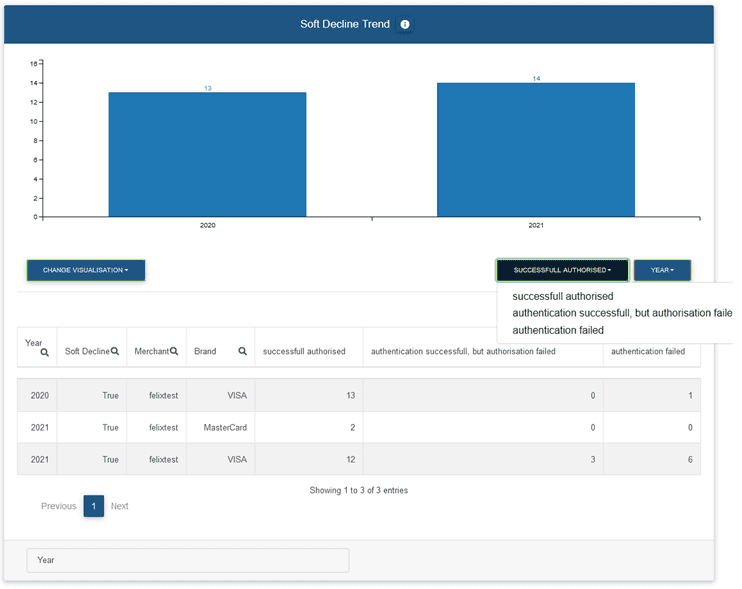The width and height of the screenshot is (742, 589).
Task: Select 'successfull authorised' menu option
Action: coord(562,296)
